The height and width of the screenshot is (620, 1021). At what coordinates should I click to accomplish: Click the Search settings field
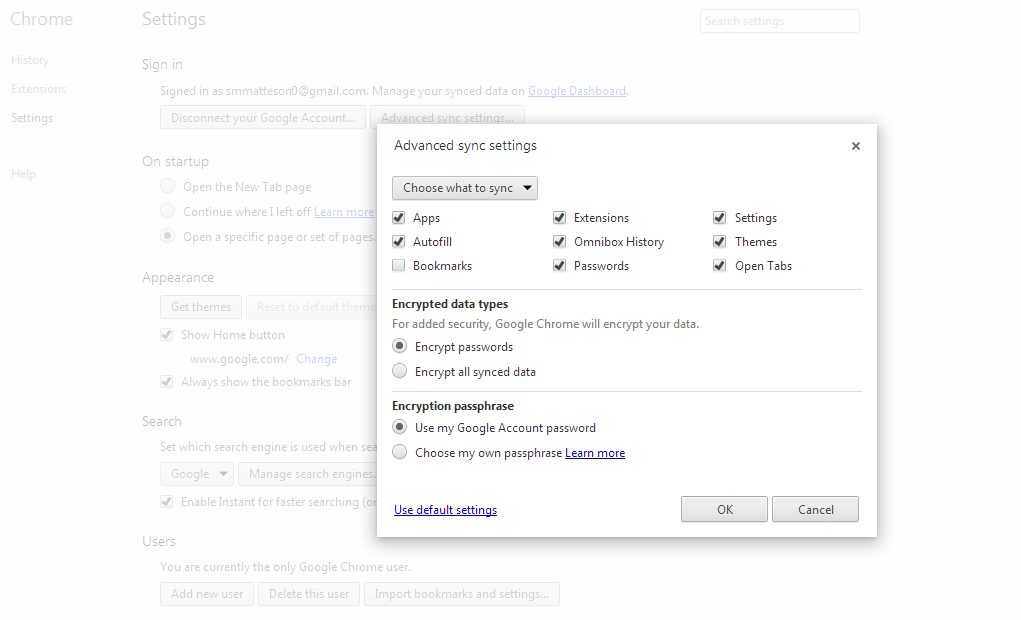click(x=779, y=21)
